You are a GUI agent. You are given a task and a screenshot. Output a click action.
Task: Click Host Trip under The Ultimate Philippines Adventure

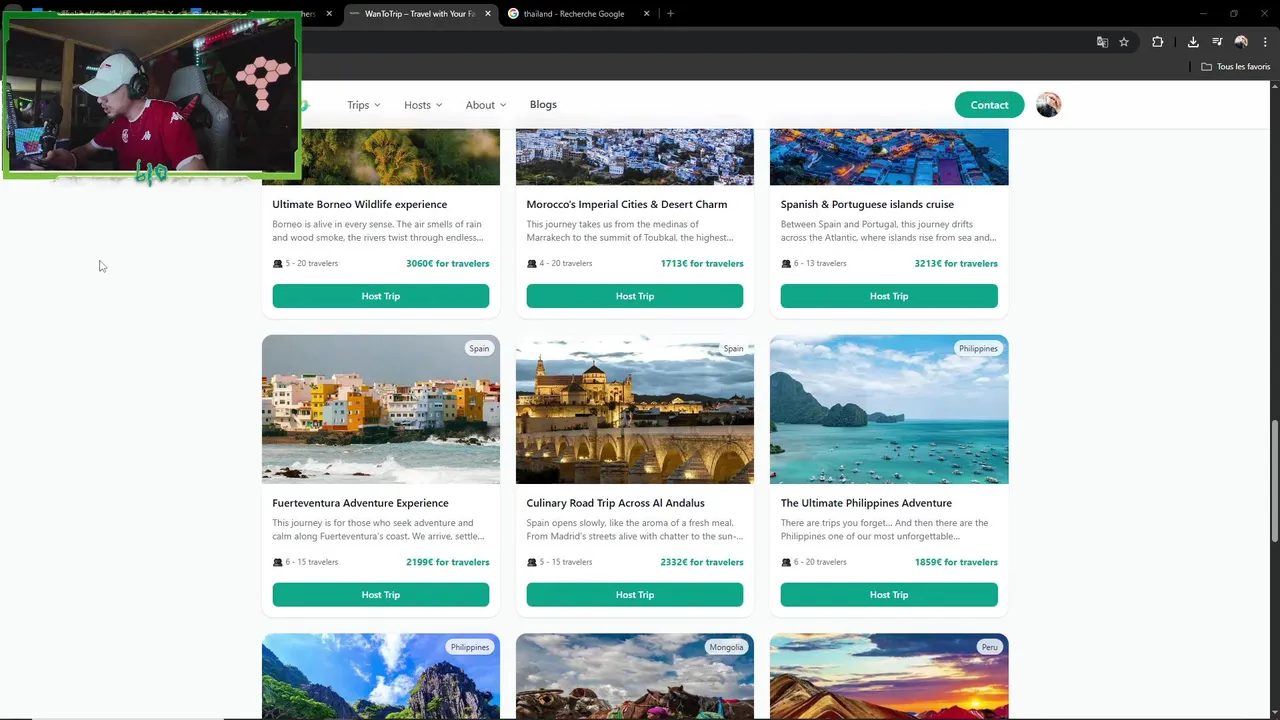889,595
